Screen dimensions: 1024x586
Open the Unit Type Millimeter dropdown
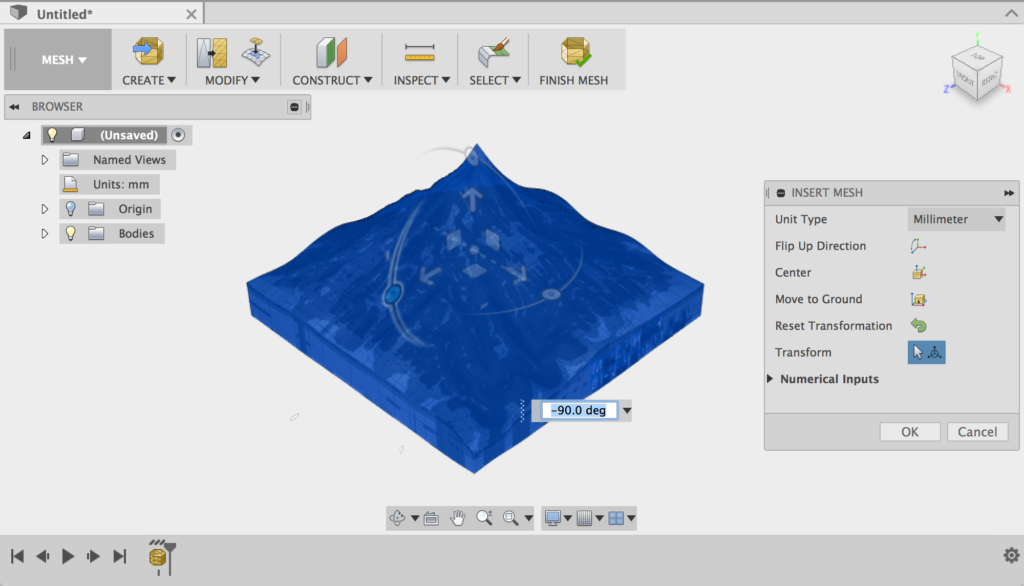tap(956, 219)
